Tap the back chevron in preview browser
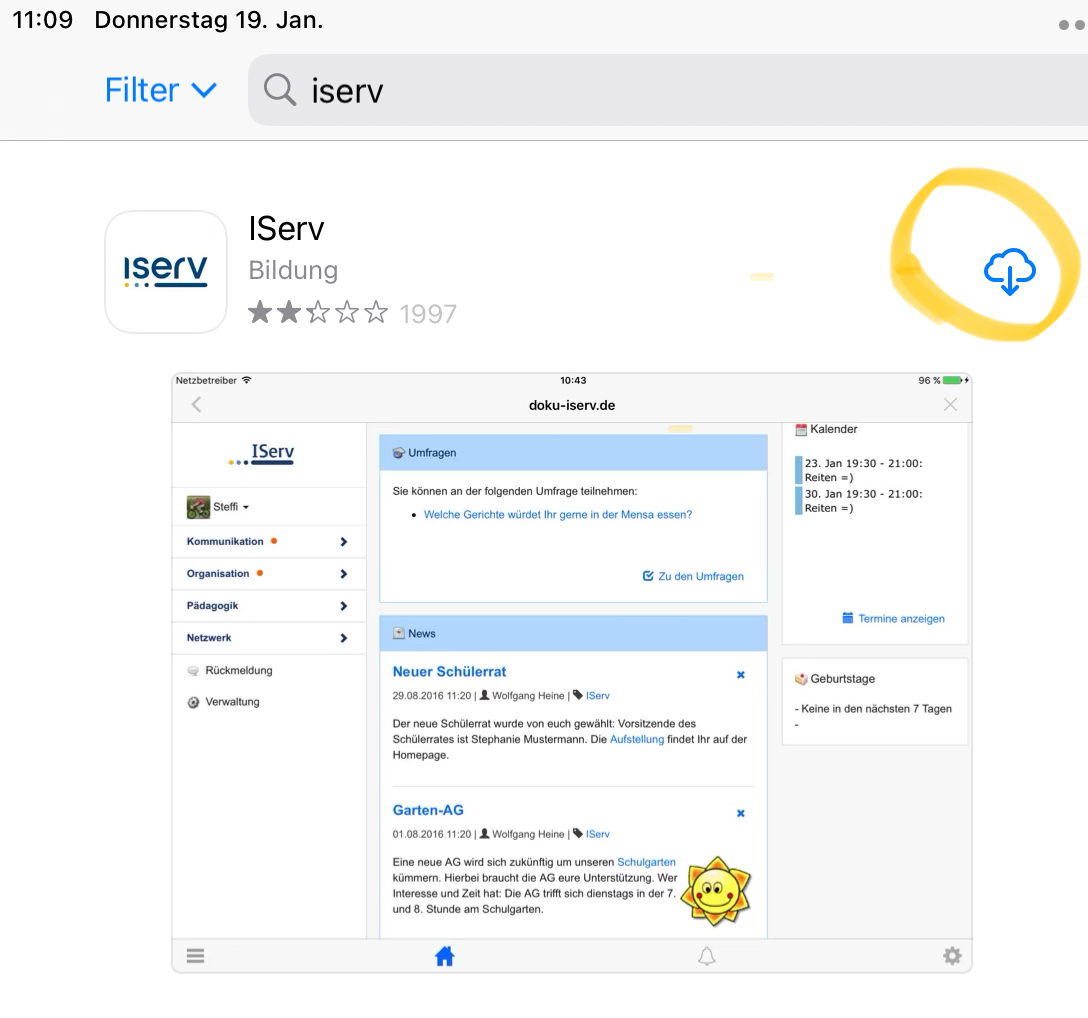The width and height of the screenshot is (1088, 1018). (x=196, y=405)
